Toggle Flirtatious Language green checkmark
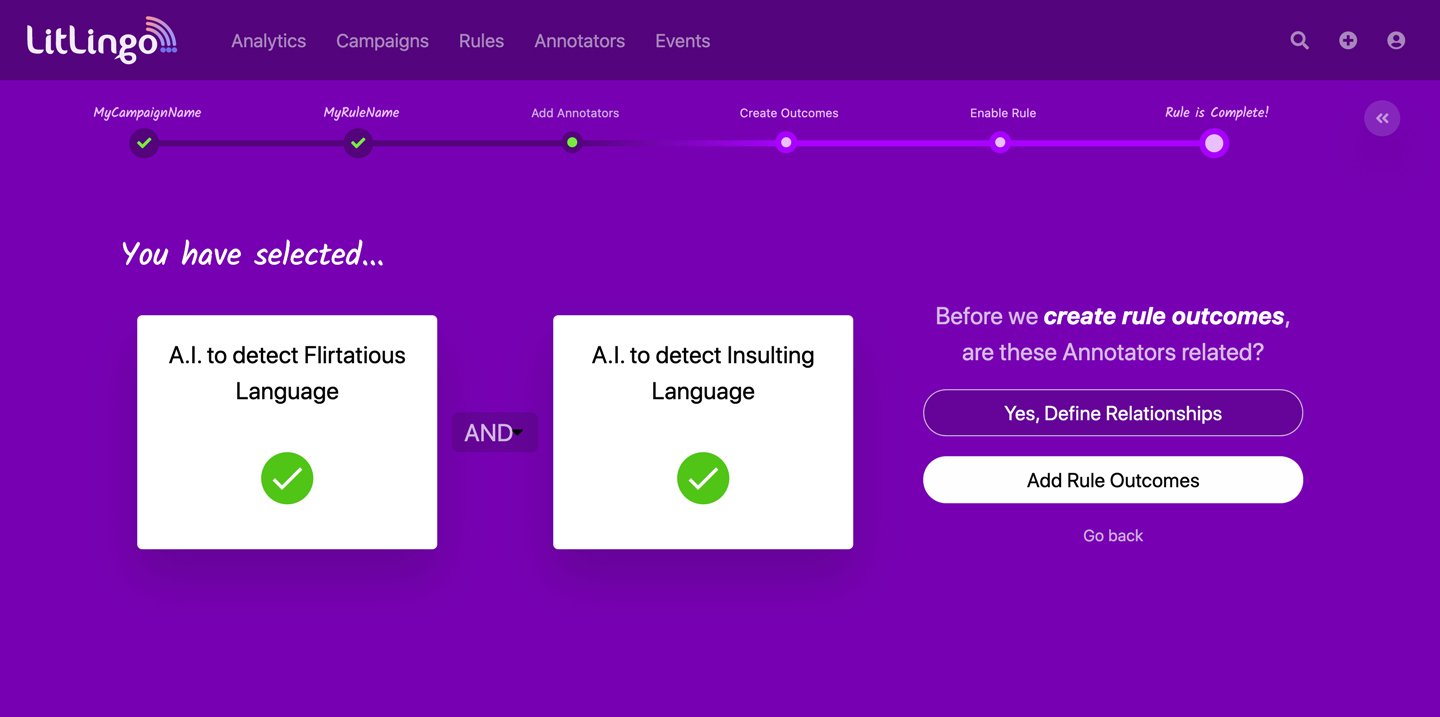The height and width of the screenshot is (717, 1440). point(287,479)
